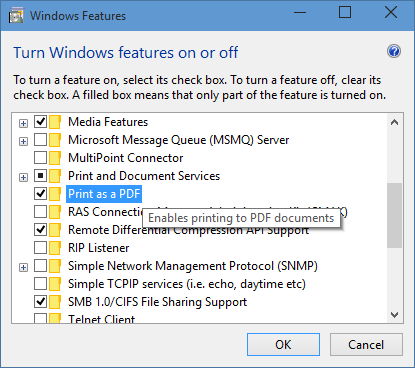Click the blue help question mark icon
This screenshot has width=415, height=368.
click(394, 51)
